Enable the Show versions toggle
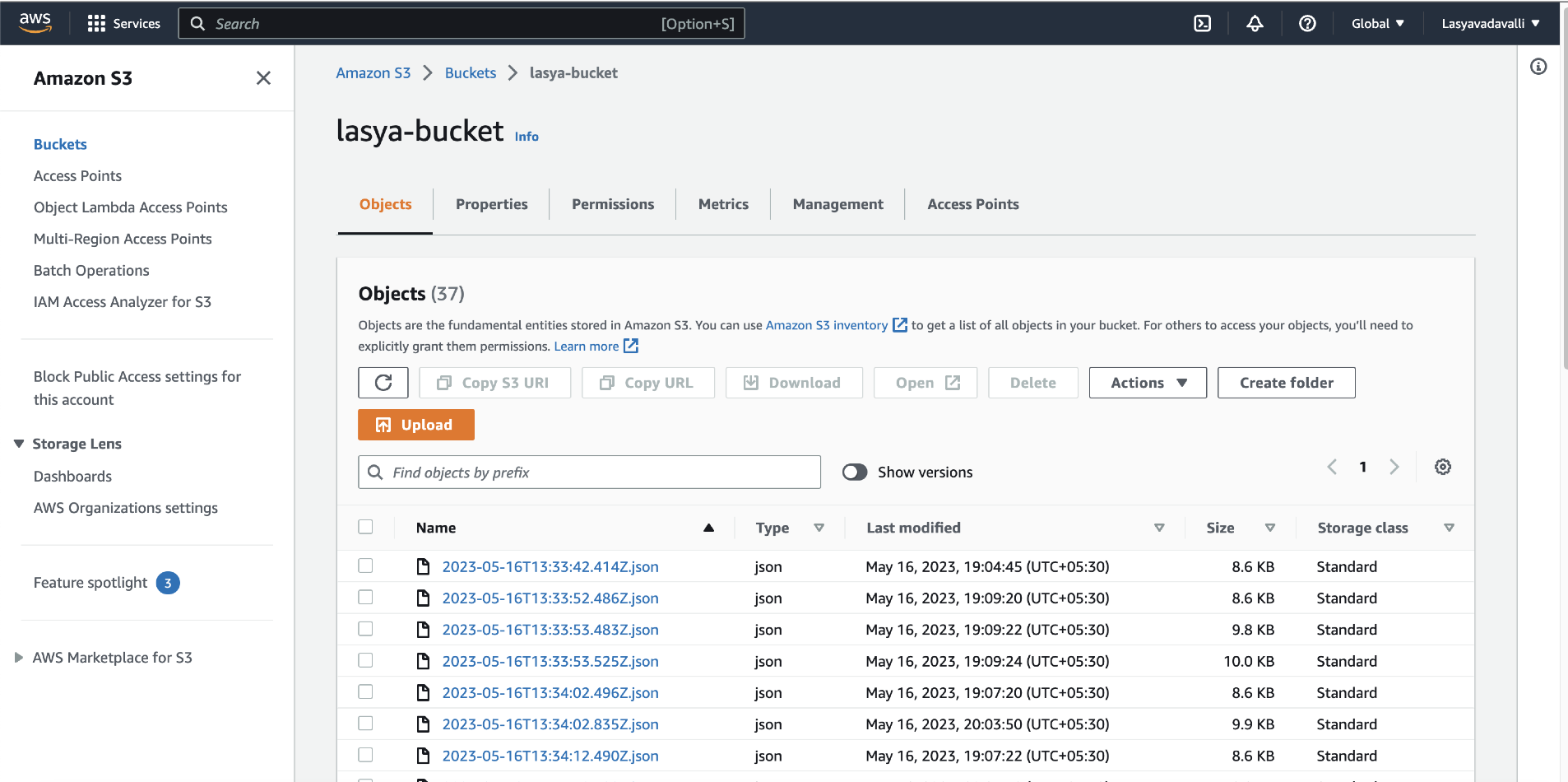This screenshot has height=782, width=1568. 854,472
